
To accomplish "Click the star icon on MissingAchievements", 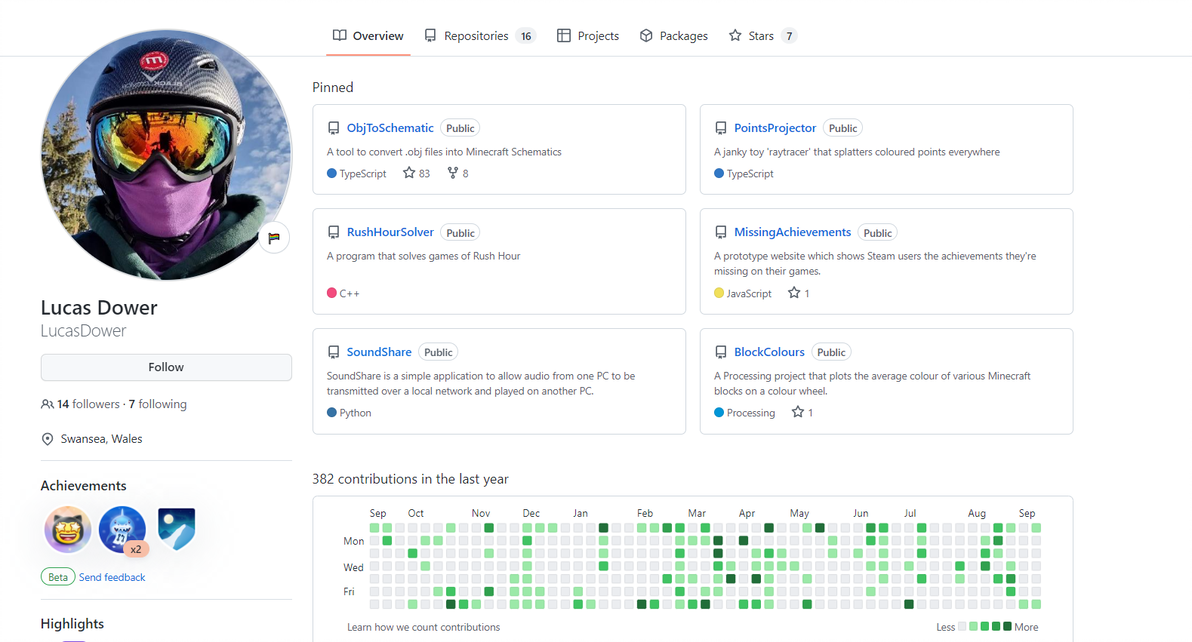I will pyautogui.click(x=794, y=293).
